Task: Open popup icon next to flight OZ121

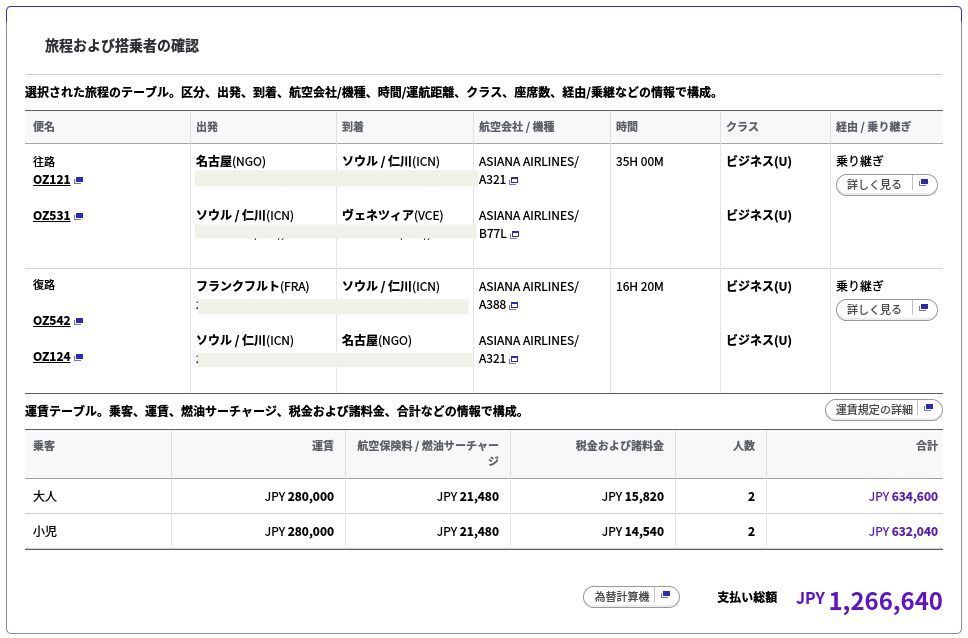Action: 79,181
